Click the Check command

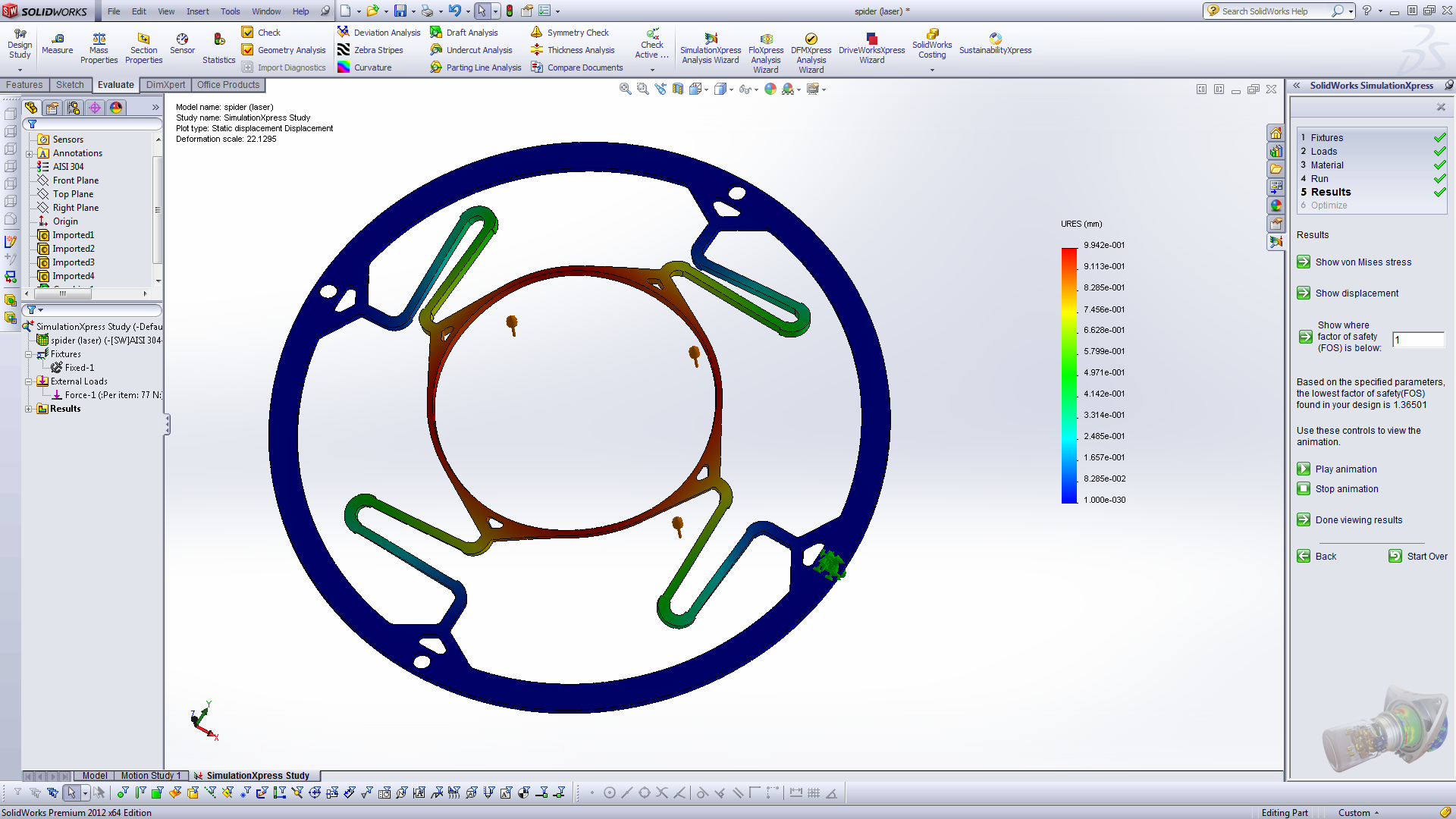(x=261, y=33)
